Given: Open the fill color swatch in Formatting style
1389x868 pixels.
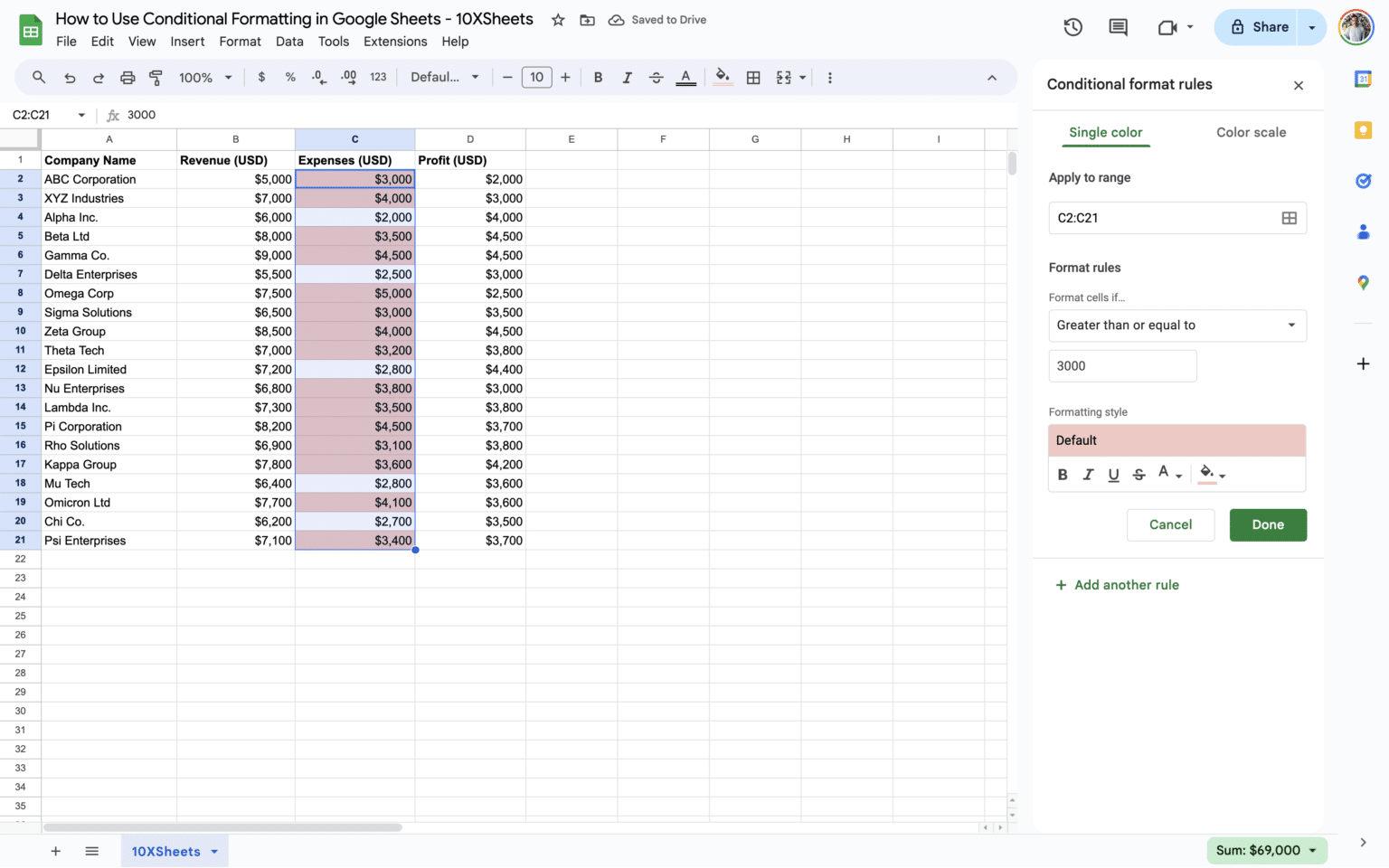Looking at the screenshot, I should click(x=1206, y=474).
